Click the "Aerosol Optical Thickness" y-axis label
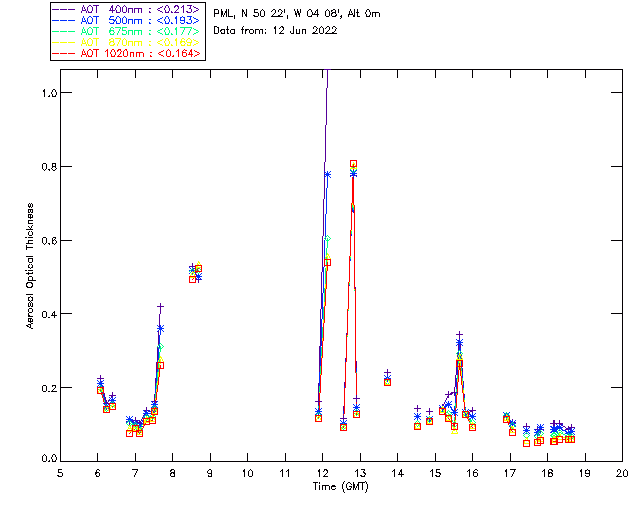 30,266
